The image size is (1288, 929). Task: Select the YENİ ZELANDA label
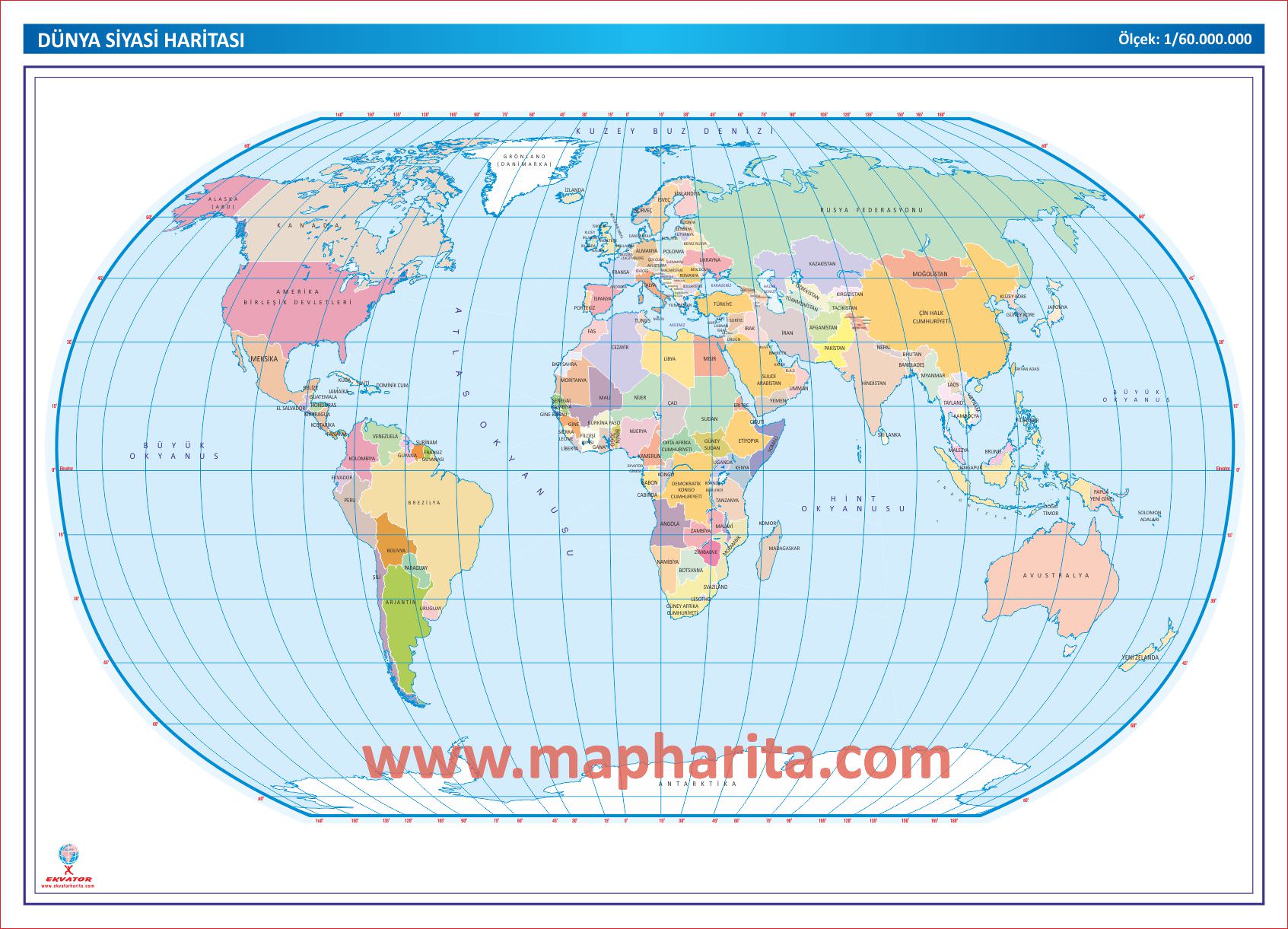click(1140, 657)
